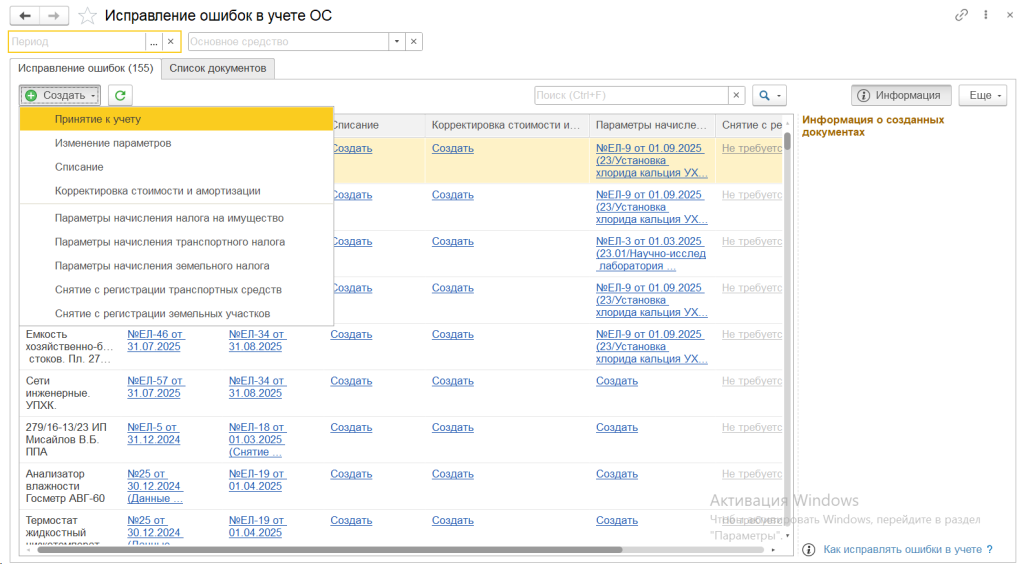
Task: Switch to Список документов tab
Action: [x=218, y=68]
